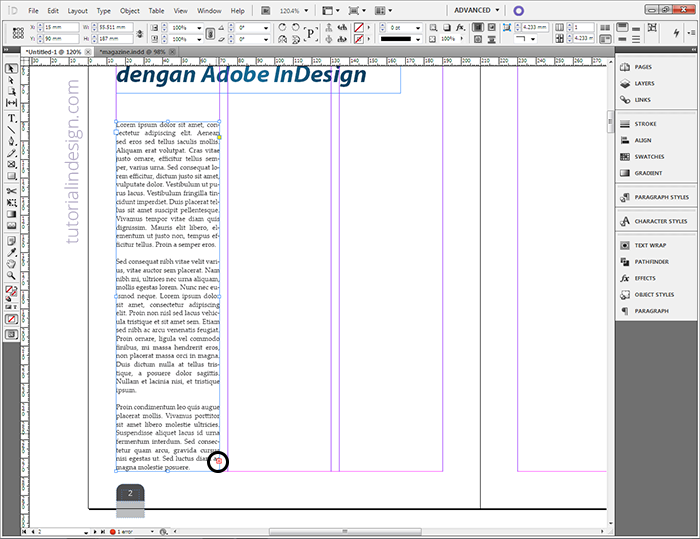Select the Note tool
Image resolution: width=700 pixels, height=539 pixels.
(x=11, y=241)
